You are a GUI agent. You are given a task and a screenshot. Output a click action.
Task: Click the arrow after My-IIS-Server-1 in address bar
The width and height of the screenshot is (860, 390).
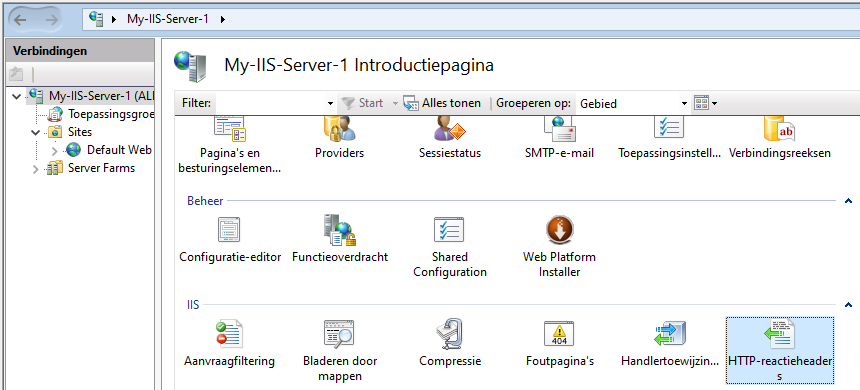pos(223,19)
